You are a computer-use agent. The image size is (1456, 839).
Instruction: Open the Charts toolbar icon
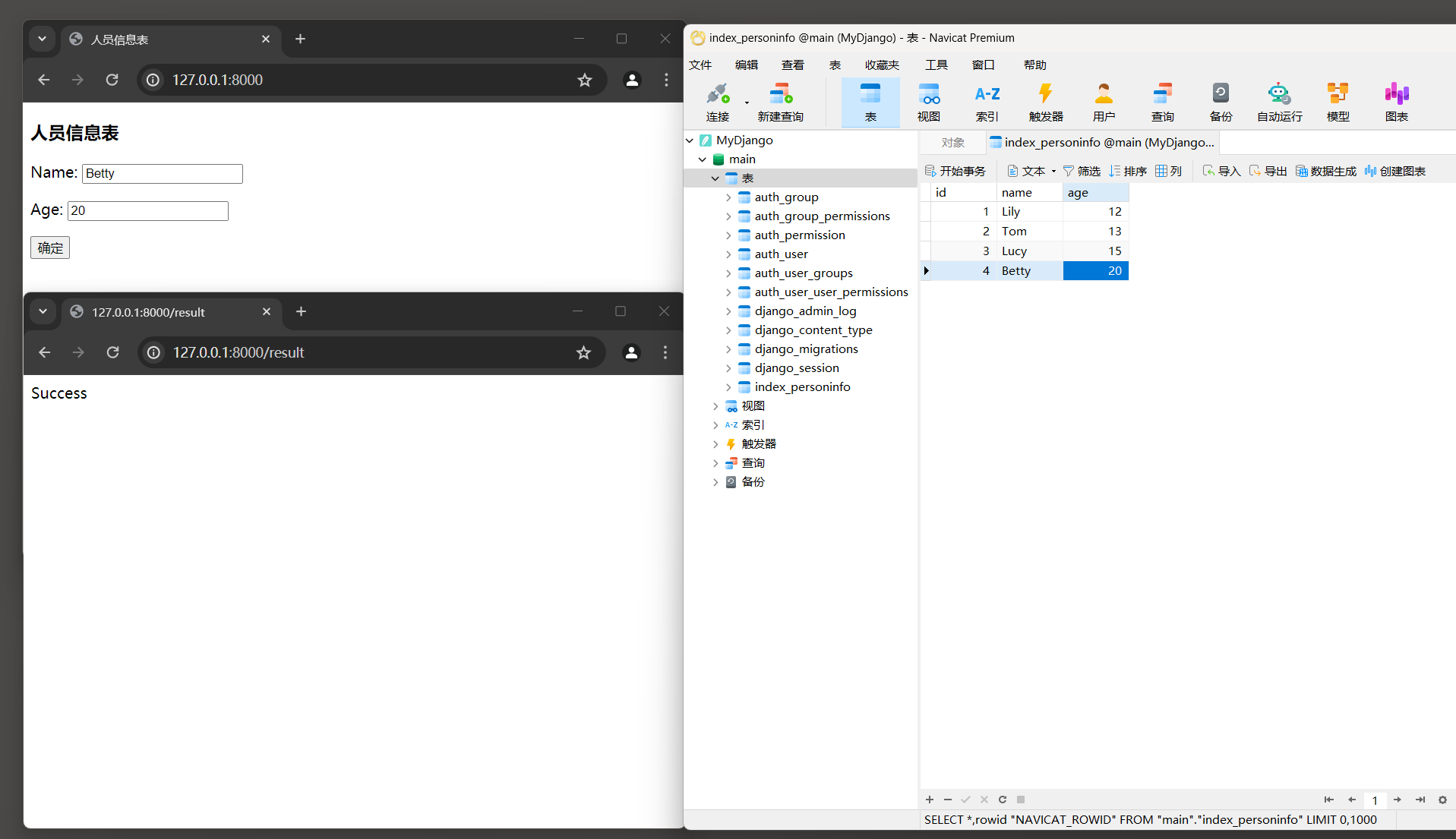[1396, 102]
